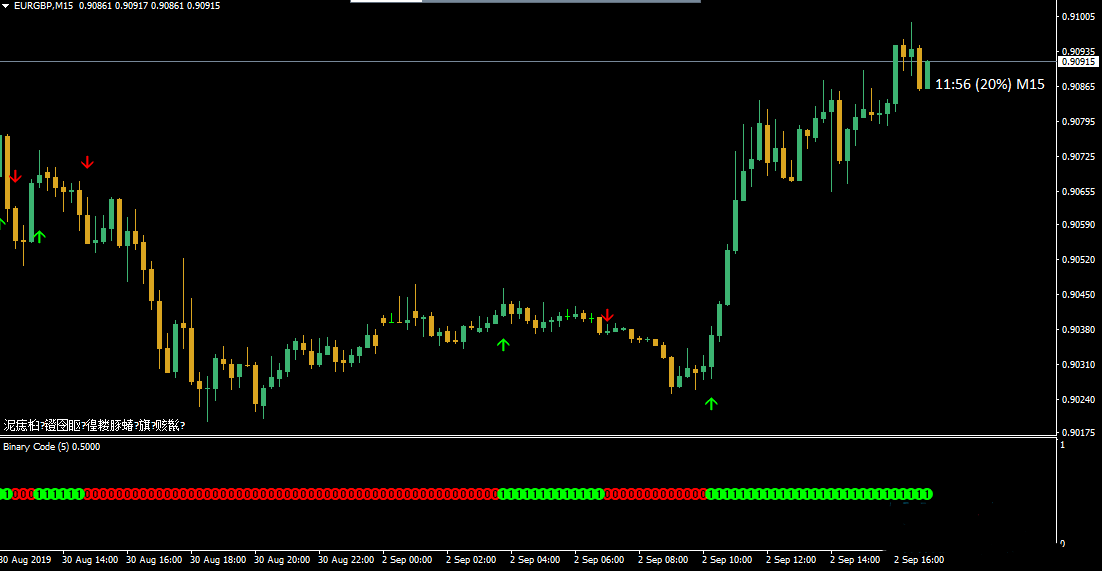The width and height of the screenshot is (1103, 571).
Task: Click the red sell arrow near 2 Sep 06:00
Action: (x=607, y=316)
